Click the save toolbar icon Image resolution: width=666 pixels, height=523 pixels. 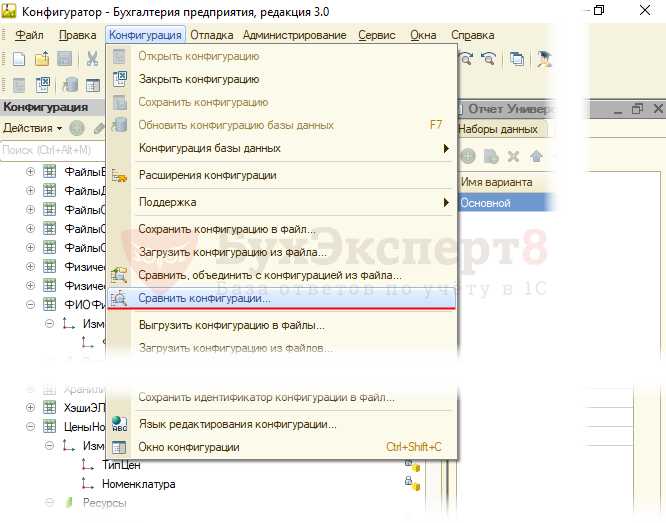(x=65, y=59)
